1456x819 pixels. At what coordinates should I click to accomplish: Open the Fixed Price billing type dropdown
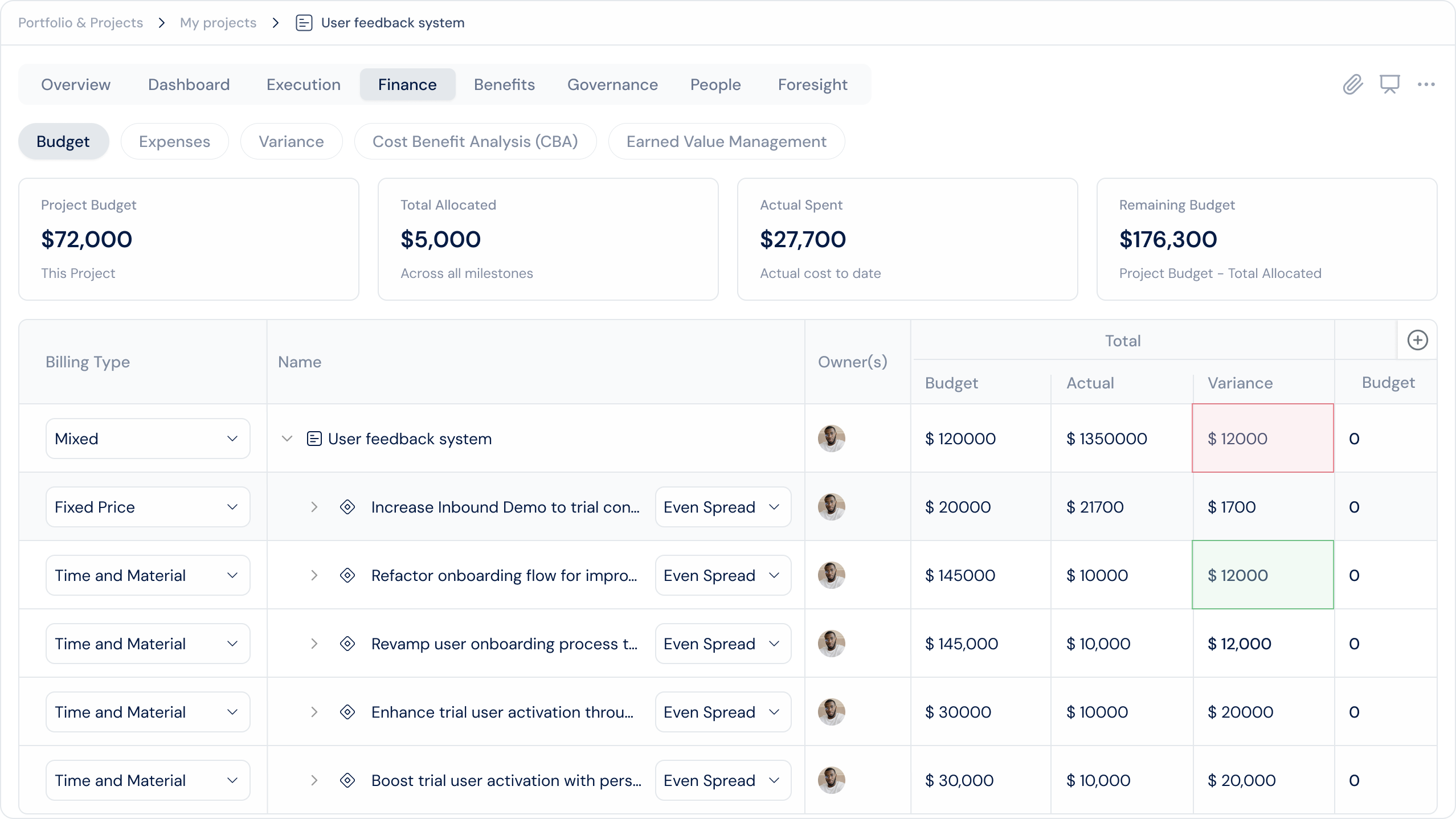148,507
